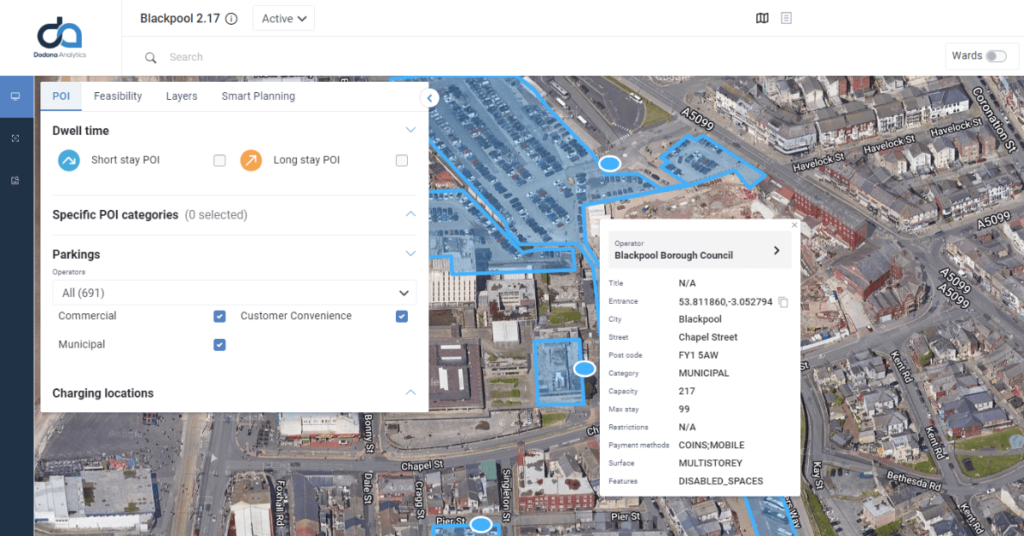Image resolution: width=1024 pixels, height=536 pixels.
Task: Click the monitor icon in left sidebar
Action: (15, 97)
